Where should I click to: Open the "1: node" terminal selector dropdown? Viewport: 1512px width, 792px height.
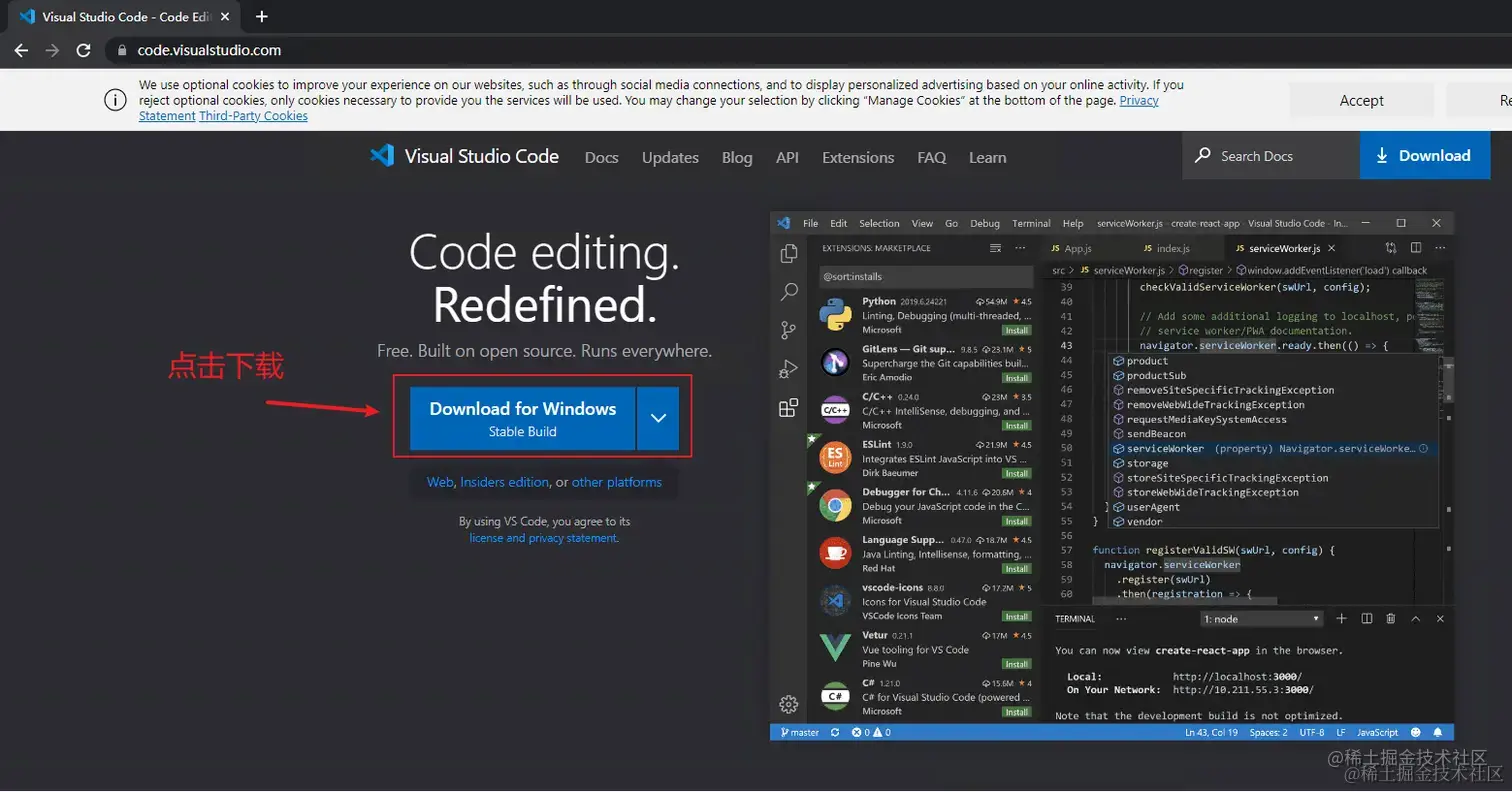coord(1263,618)
